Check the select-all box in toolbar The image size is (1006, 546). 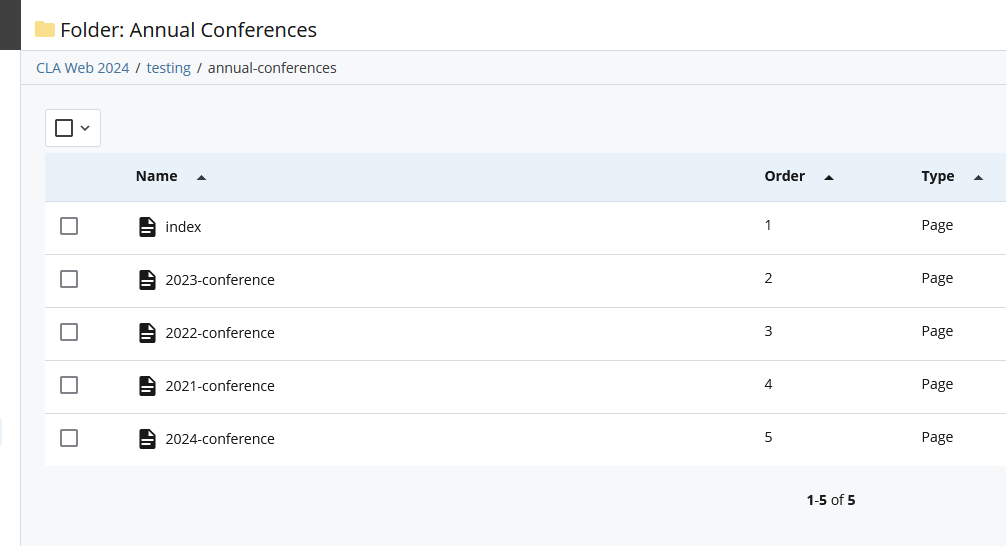coord(64,128)
